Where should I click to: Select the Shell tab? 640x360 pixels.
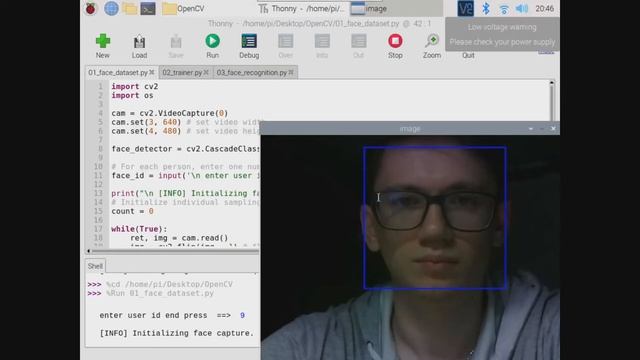point(95,266)
